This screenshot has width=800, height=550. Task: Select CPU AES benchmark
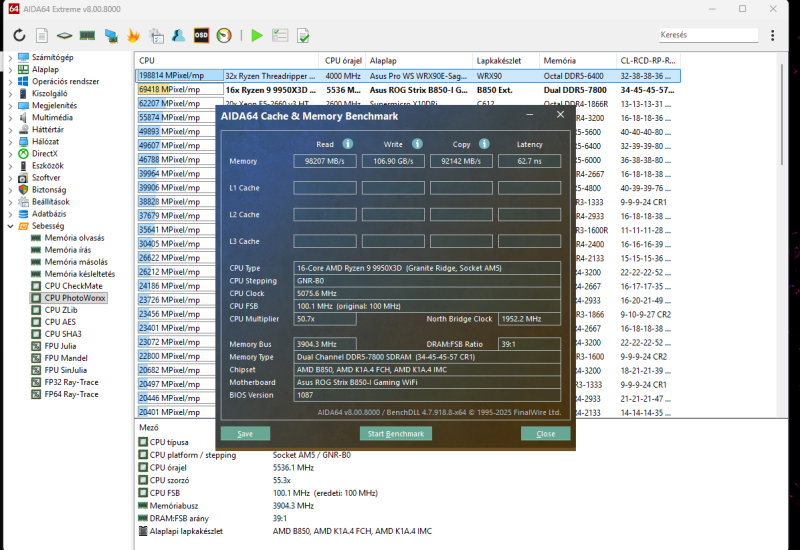pyautogui.click(x=60, y=322)
